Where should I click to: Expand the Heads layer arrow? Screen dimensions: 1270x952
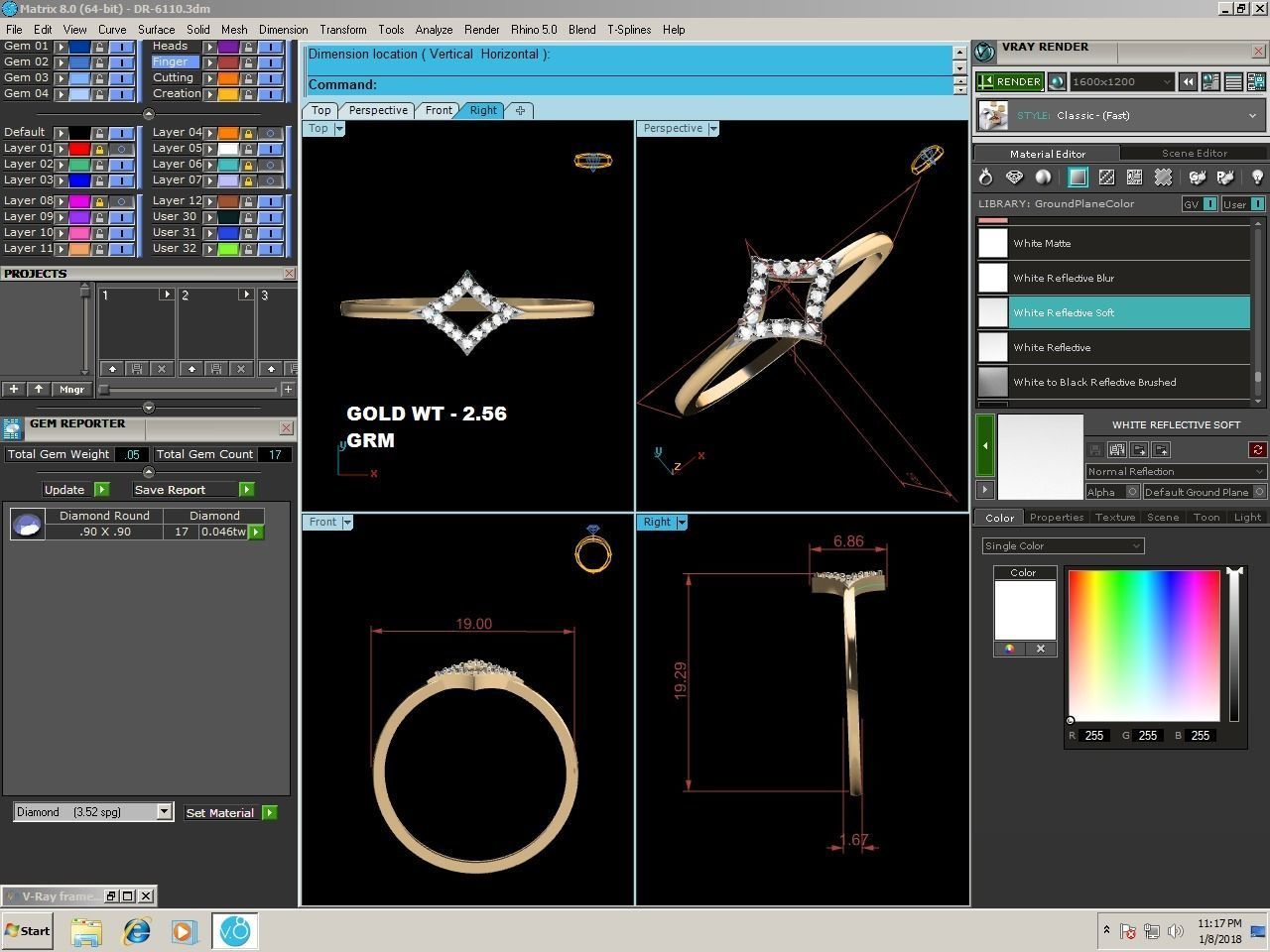pyautogui.click(x=209, y=47)
